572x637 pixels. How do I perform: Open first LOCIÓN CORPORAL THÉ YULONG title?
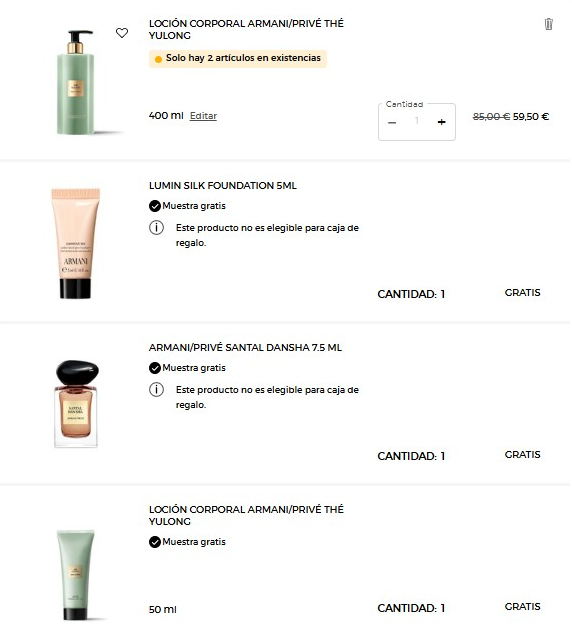pyautogui.click(x=246, y=29)
